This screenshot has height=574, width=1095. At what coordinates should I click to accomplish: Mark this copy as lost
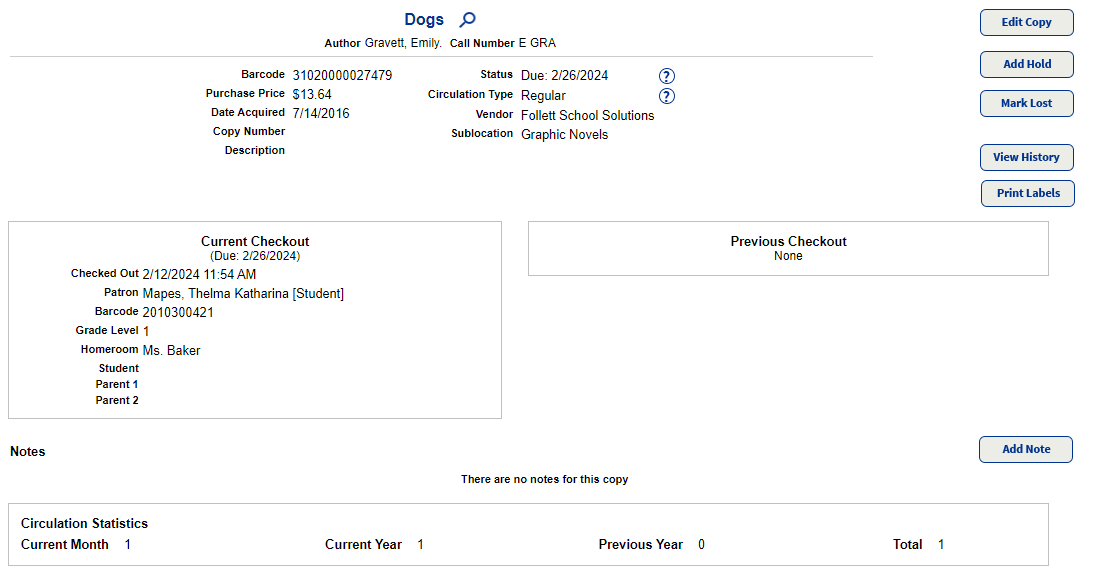coord(1026,103)
